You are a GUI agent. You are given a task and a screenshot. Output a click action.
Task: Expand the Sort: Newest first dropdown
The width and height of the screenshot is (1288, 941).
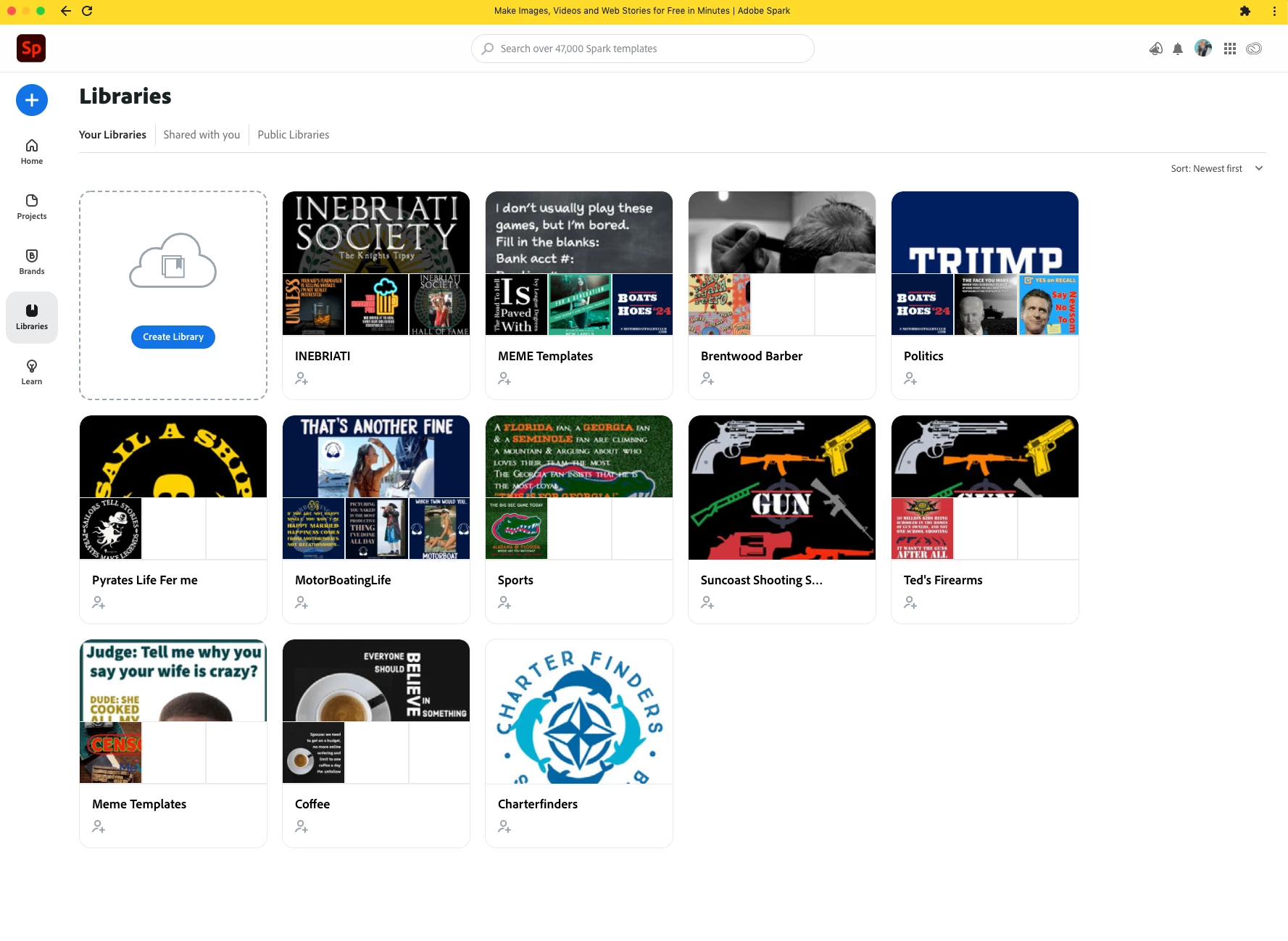(x=1217, y=168)
